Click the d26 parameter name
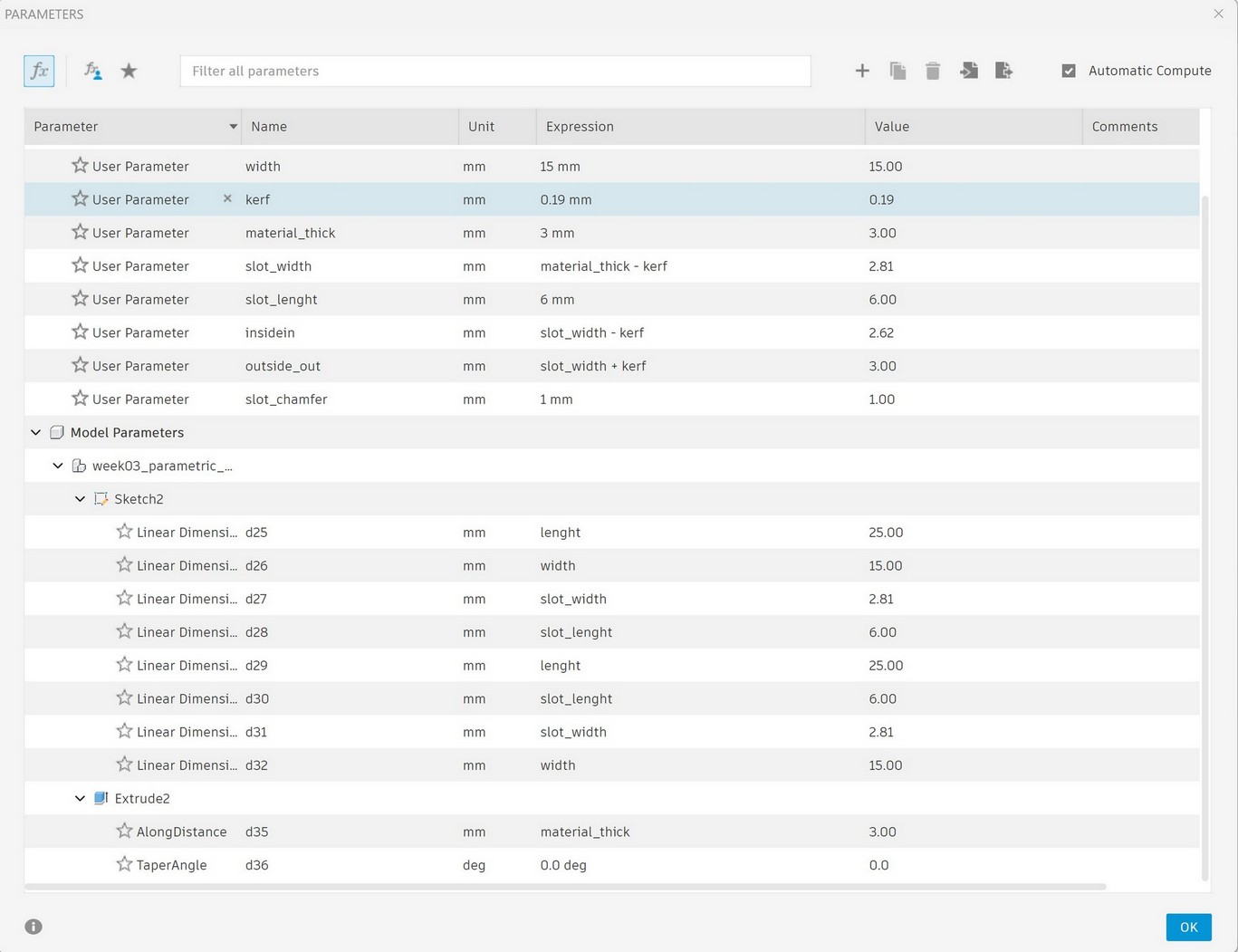The width and height of the screenshot is (1238, 952). pyautogui.click(x=256, y=565)
